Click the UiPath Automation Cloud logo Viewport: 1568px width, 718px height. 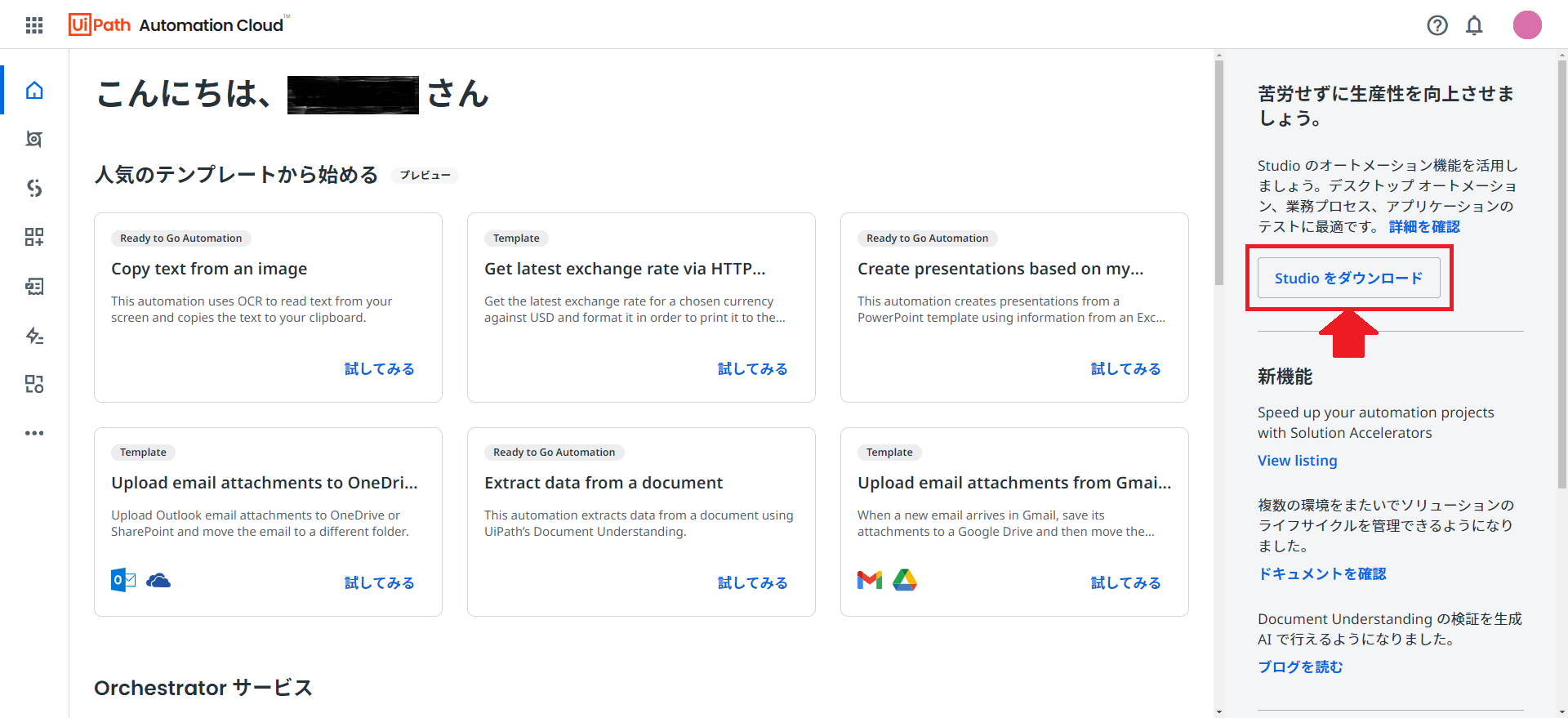pos(179,25)
